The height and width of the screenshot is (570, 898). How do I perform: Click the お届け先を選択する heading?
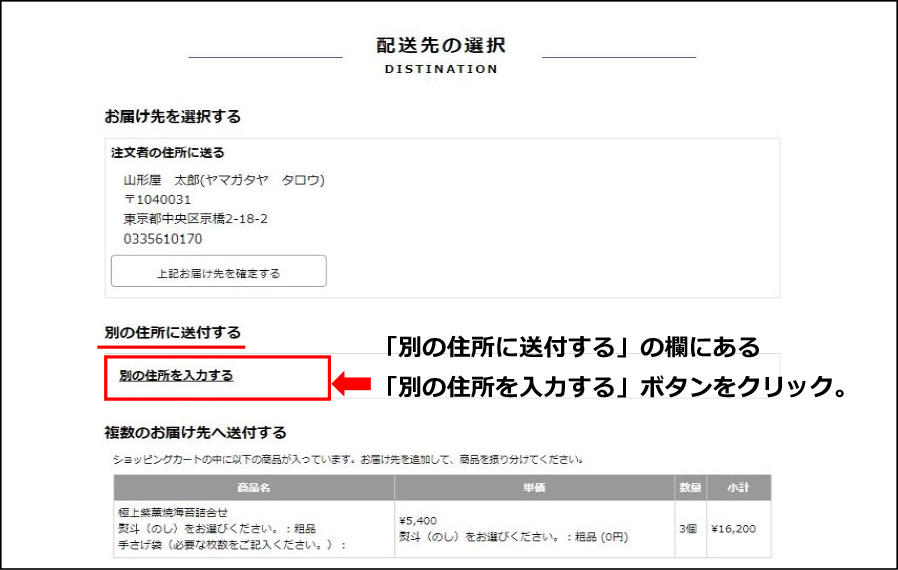173,116
